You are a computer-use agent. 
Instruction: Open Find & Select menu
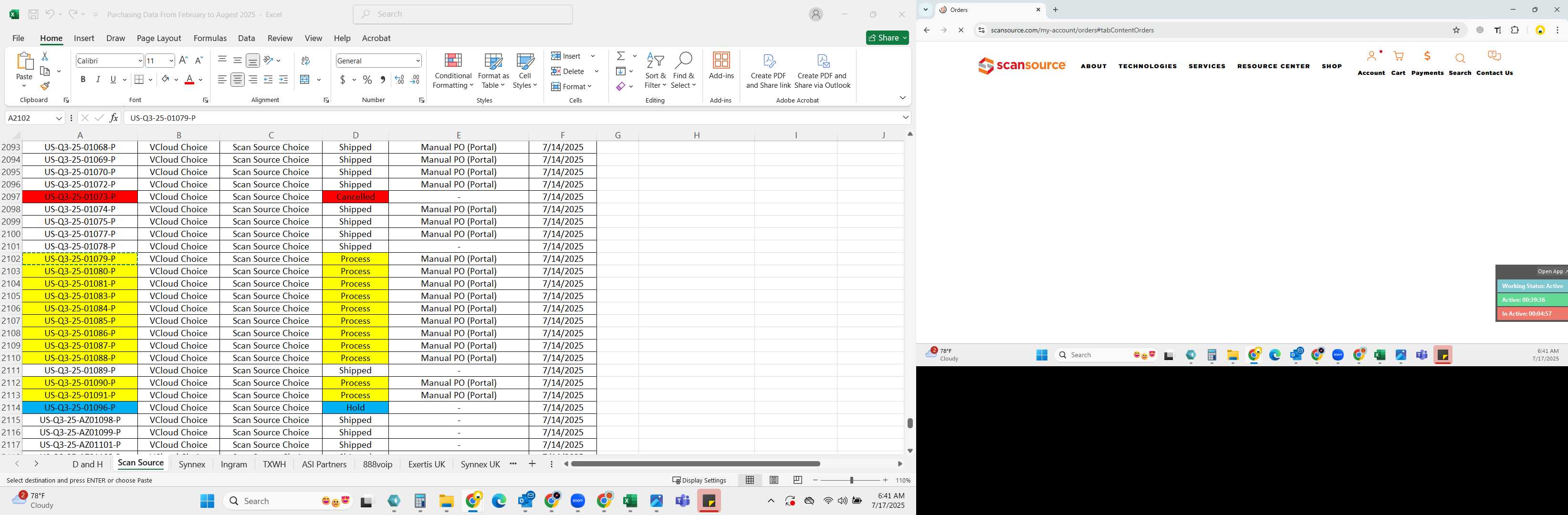point(684,71)
